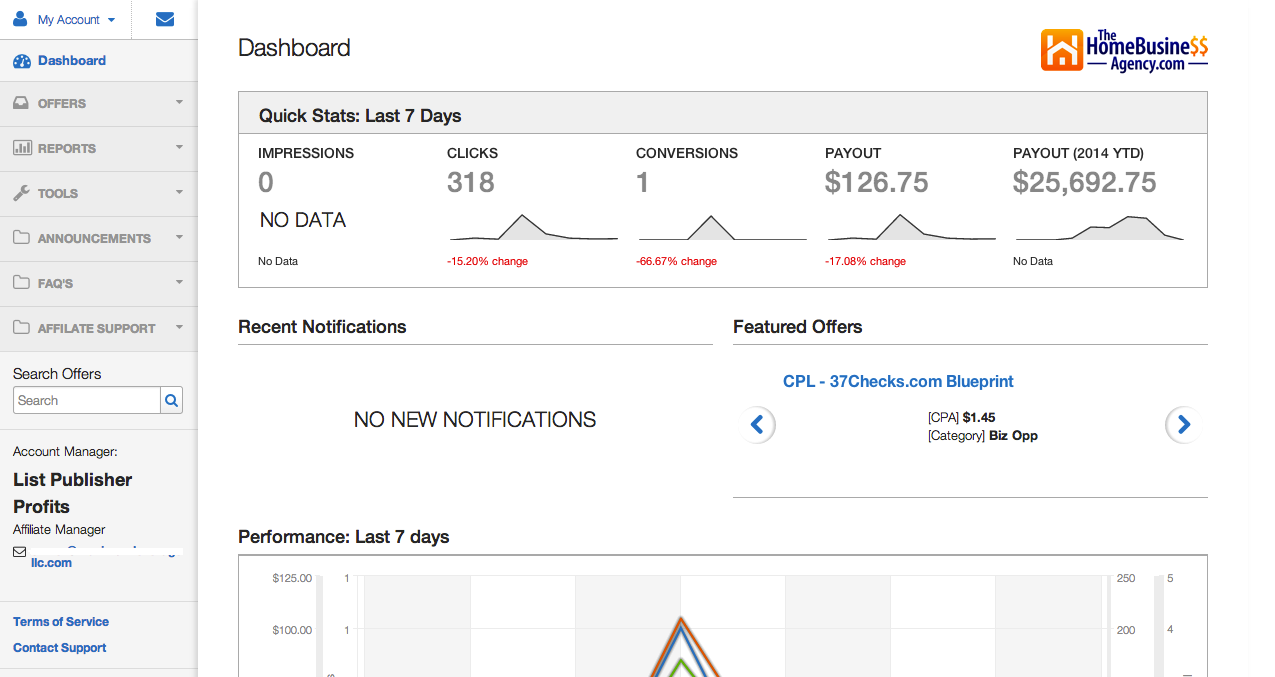Viewport: 1275px width, 677px height.
Task: Click the List Publisher Profits name
Action: (x=73, y=493)
